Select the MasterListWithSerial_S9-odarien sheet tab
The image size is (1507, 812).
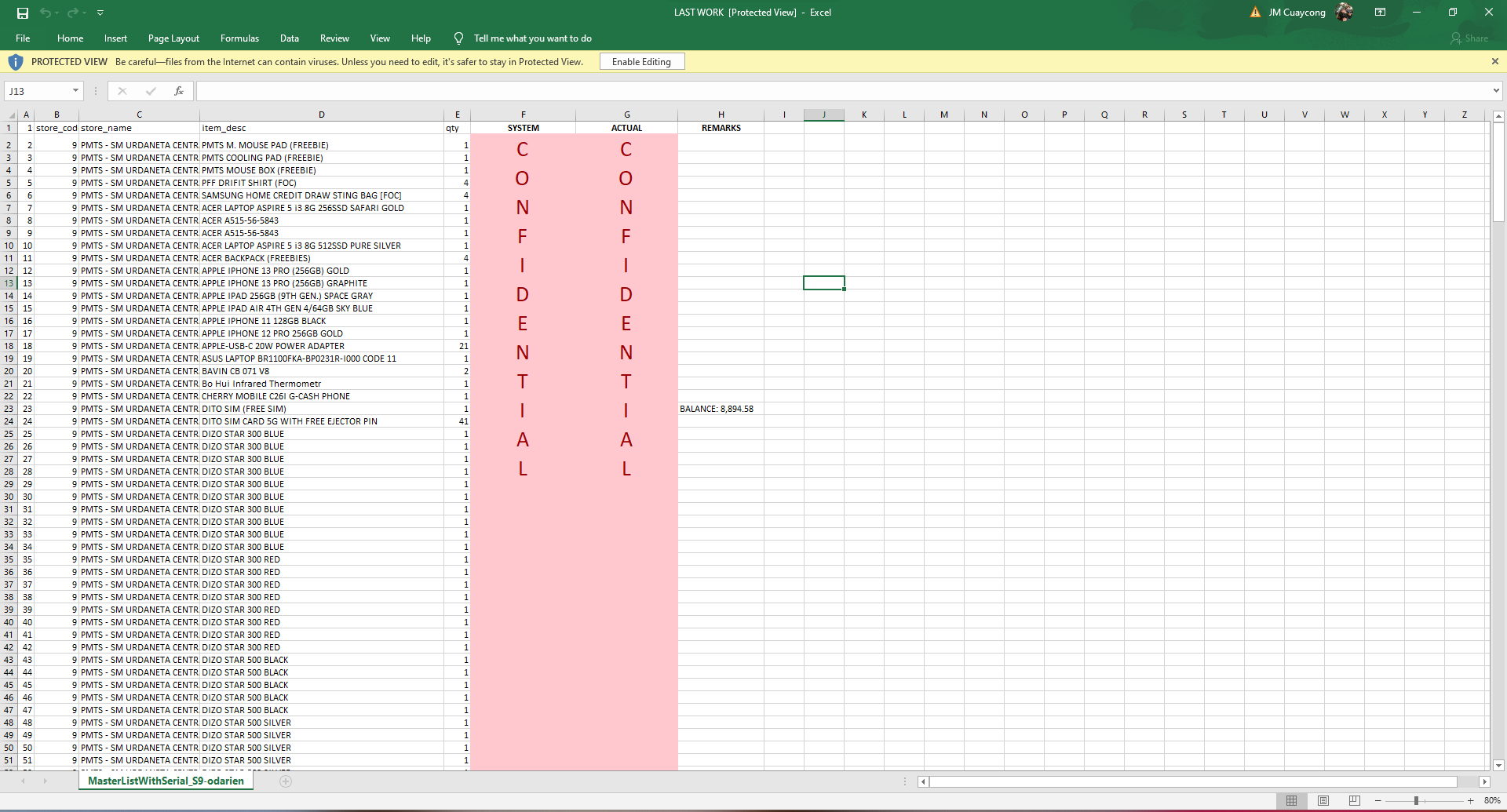pyautogui.click(x=166, y=781)
